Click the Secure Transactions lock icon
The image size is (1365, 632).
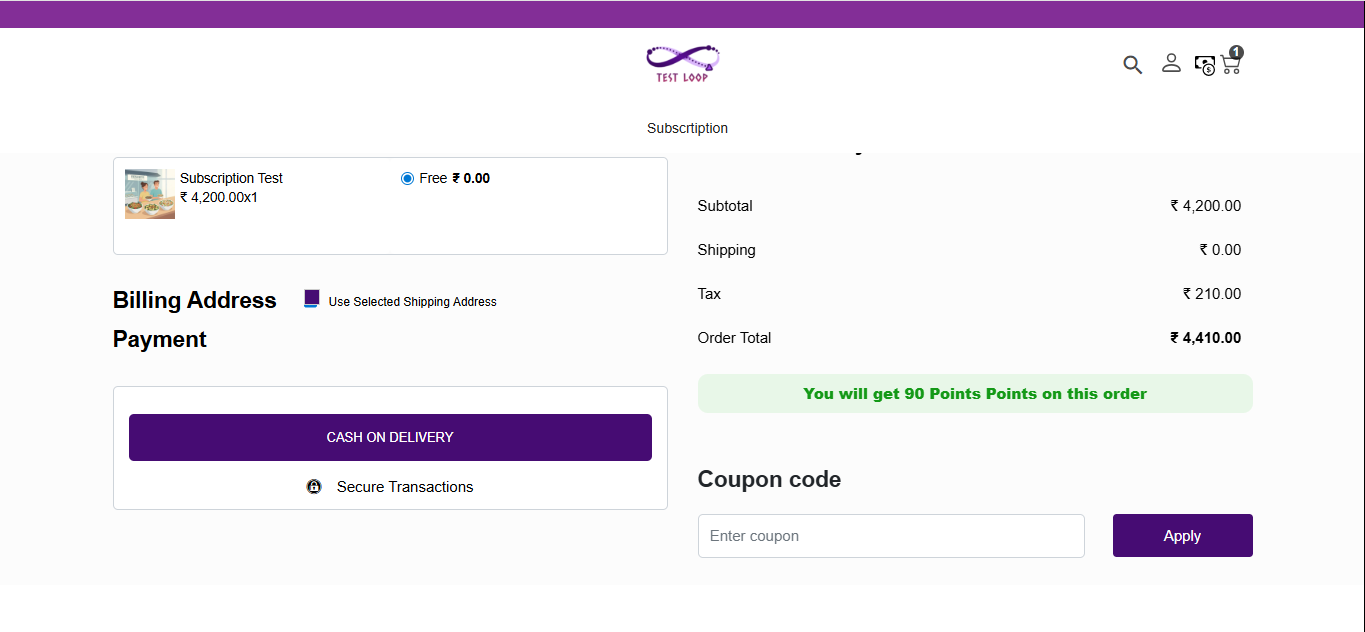pyautogui.click(x=314, y=487)
